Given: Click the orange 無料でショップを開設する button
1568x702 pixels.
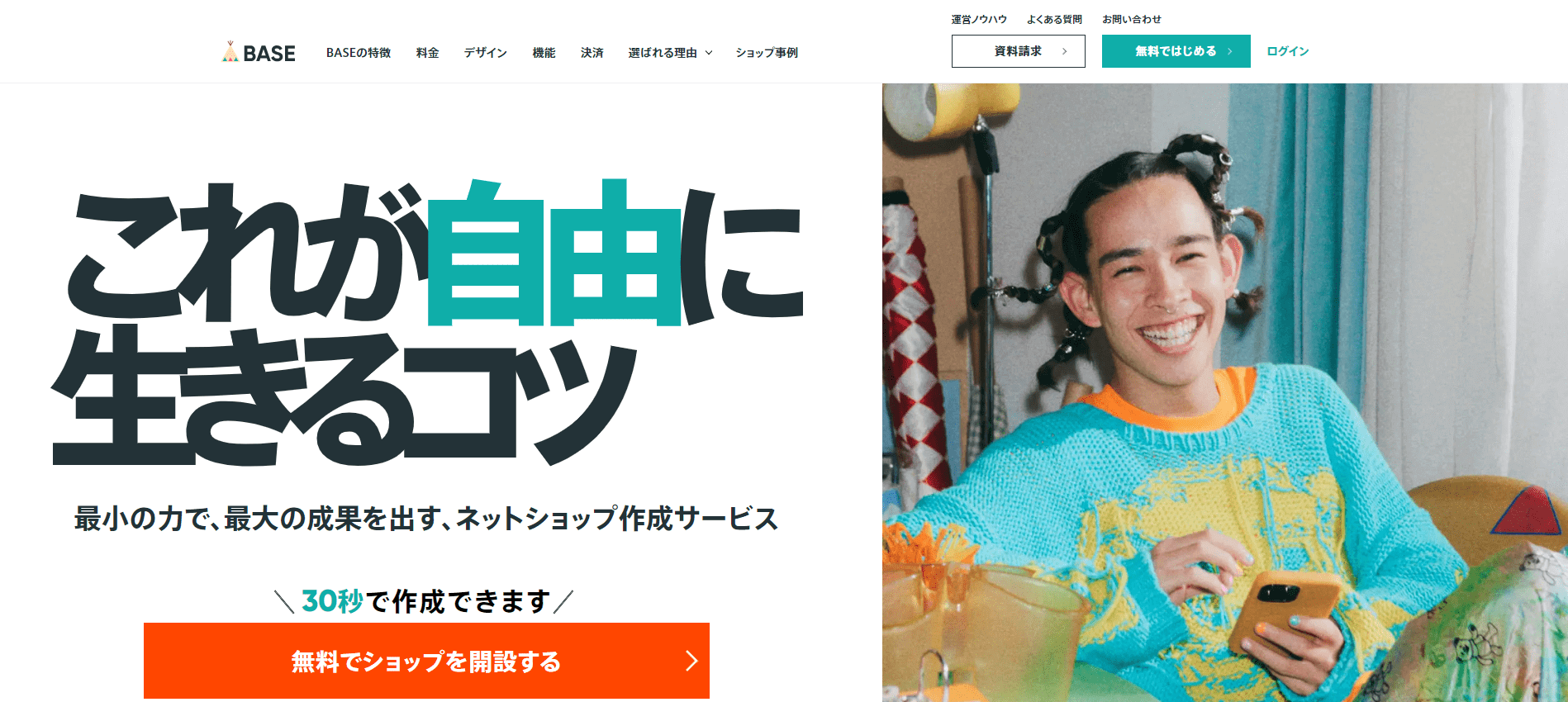Looking at the screenshot, I should (x=426, y=661).
